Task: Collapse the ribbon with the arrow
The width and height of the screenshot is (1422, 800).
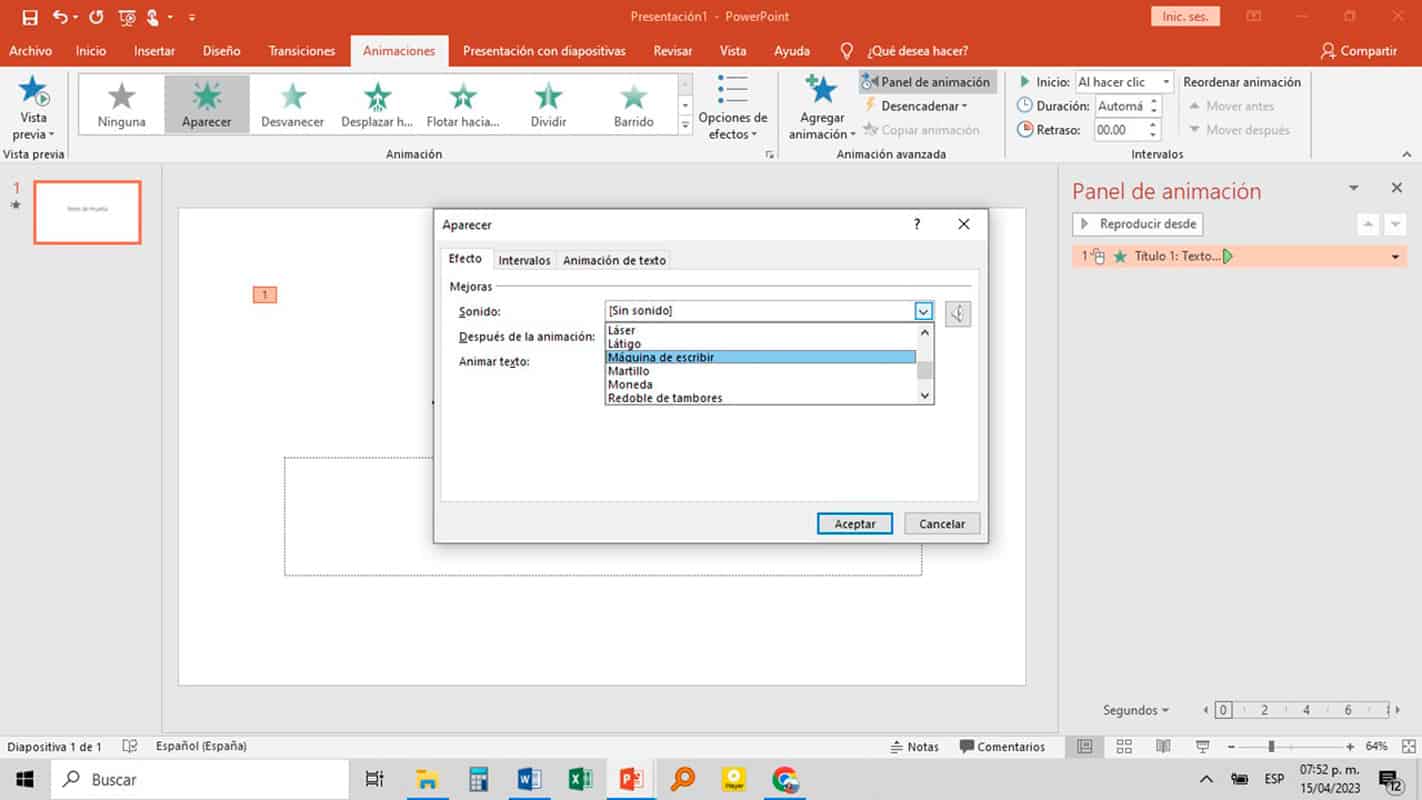Action: 1407,154
